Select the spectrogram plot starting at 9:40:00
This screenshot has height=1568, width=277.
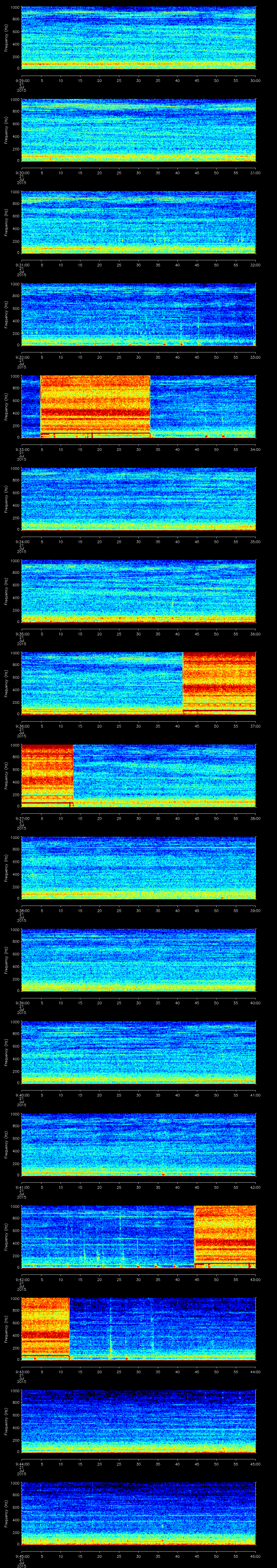point(138,1052)
